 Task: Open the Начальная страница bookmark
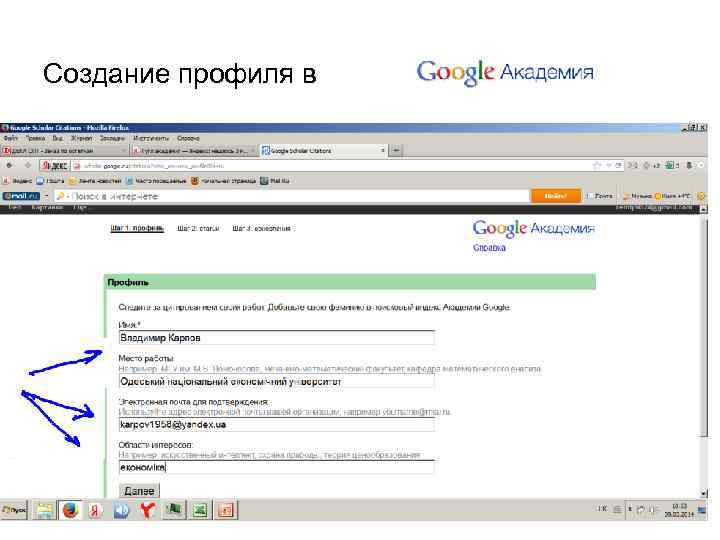click(x=224, y=181)
